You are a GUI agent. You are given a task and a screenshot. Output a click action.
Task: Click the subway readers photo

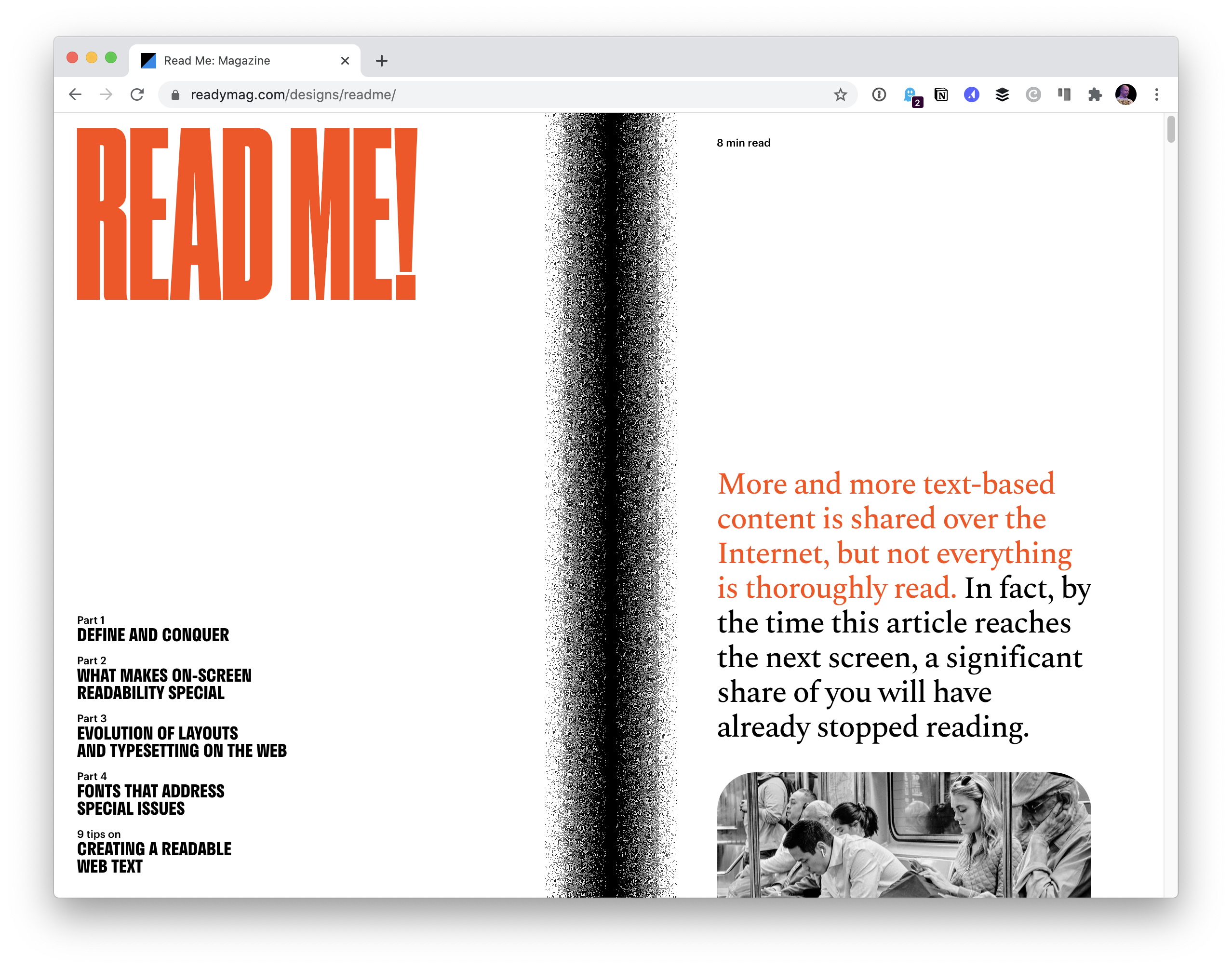click(x=904, y=834)
